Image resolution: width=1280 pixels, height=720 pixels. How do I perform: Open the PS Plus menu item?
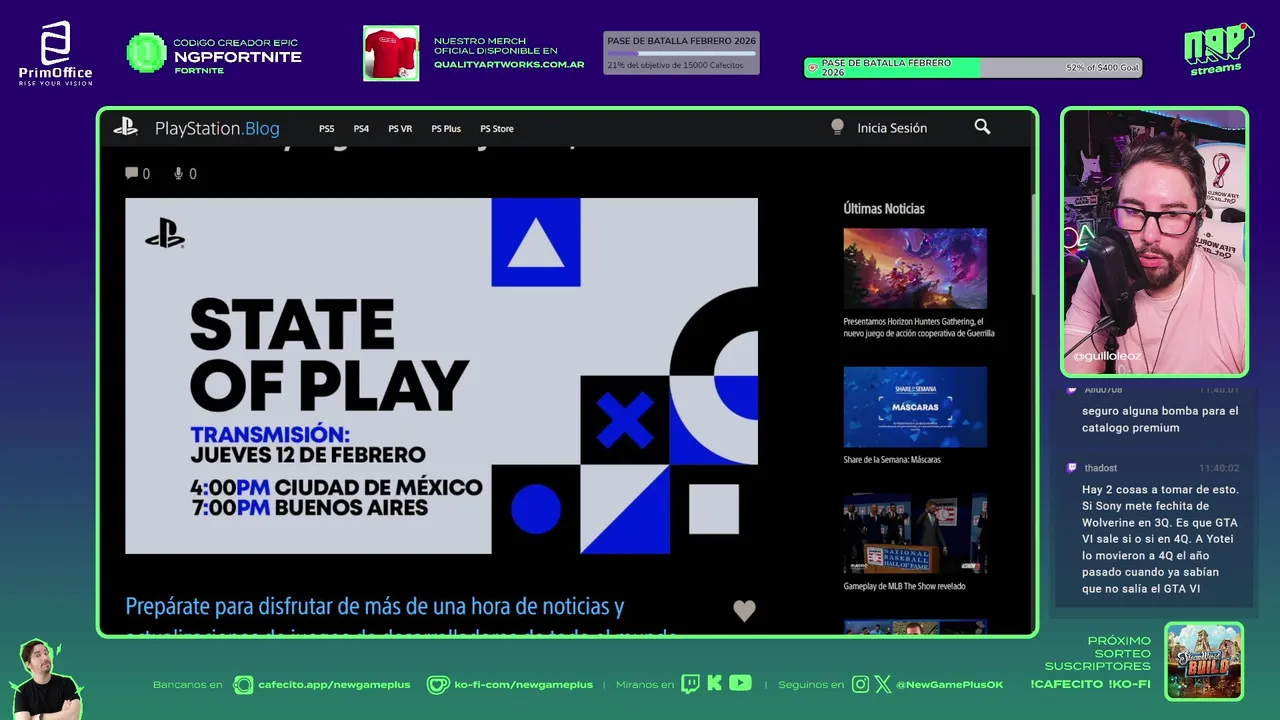446,128
